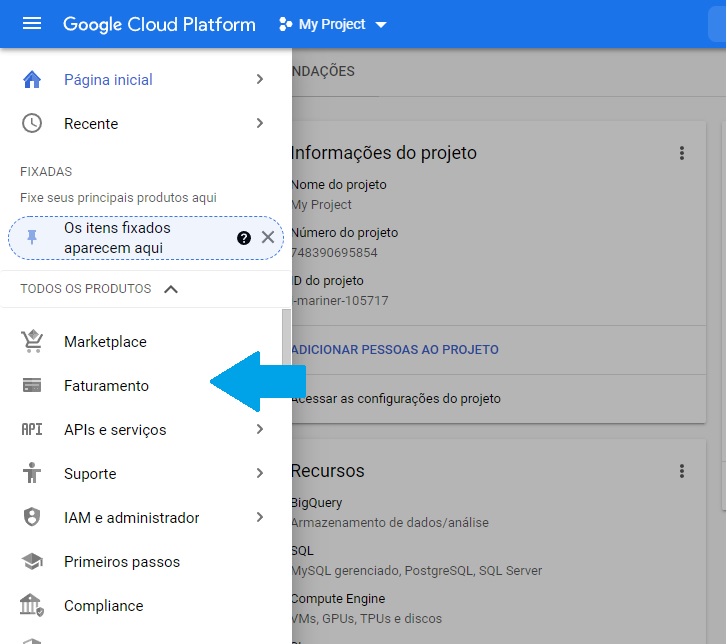Click the Recente clock icon
Viewport: 727px width, 644px height.
[x=32, y=124]
